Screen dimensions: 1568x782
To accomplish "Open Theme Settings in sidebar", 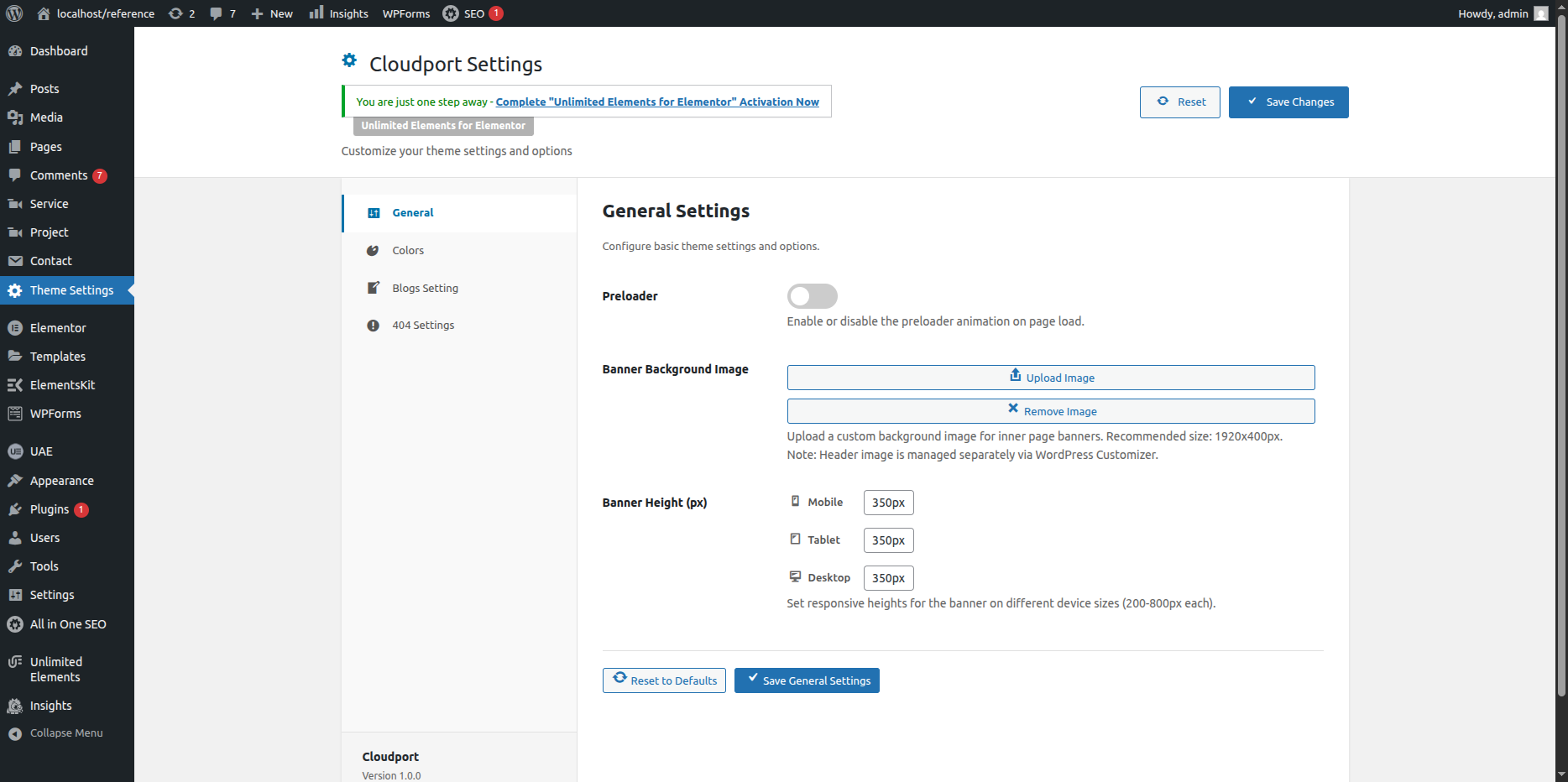I will pos(67,290).
